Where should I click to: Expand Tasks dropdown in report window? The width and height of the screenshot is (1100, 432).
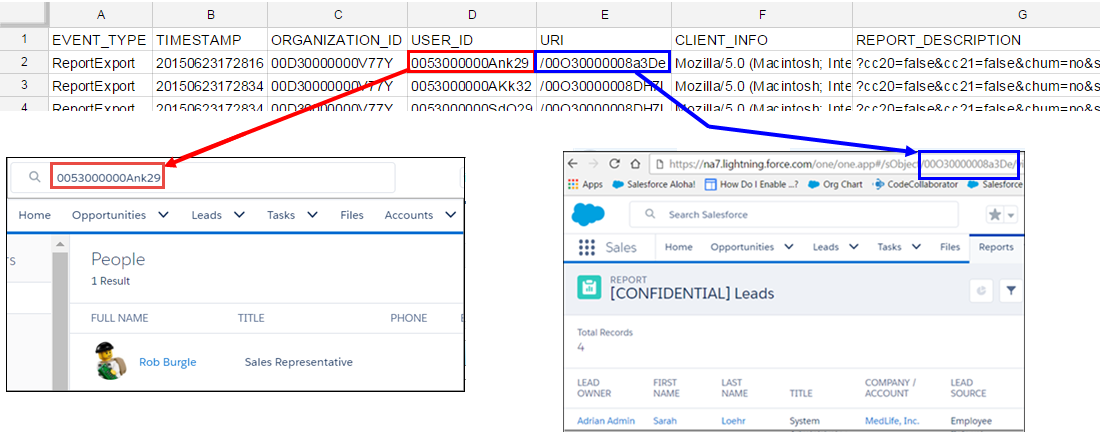[916, 247]
